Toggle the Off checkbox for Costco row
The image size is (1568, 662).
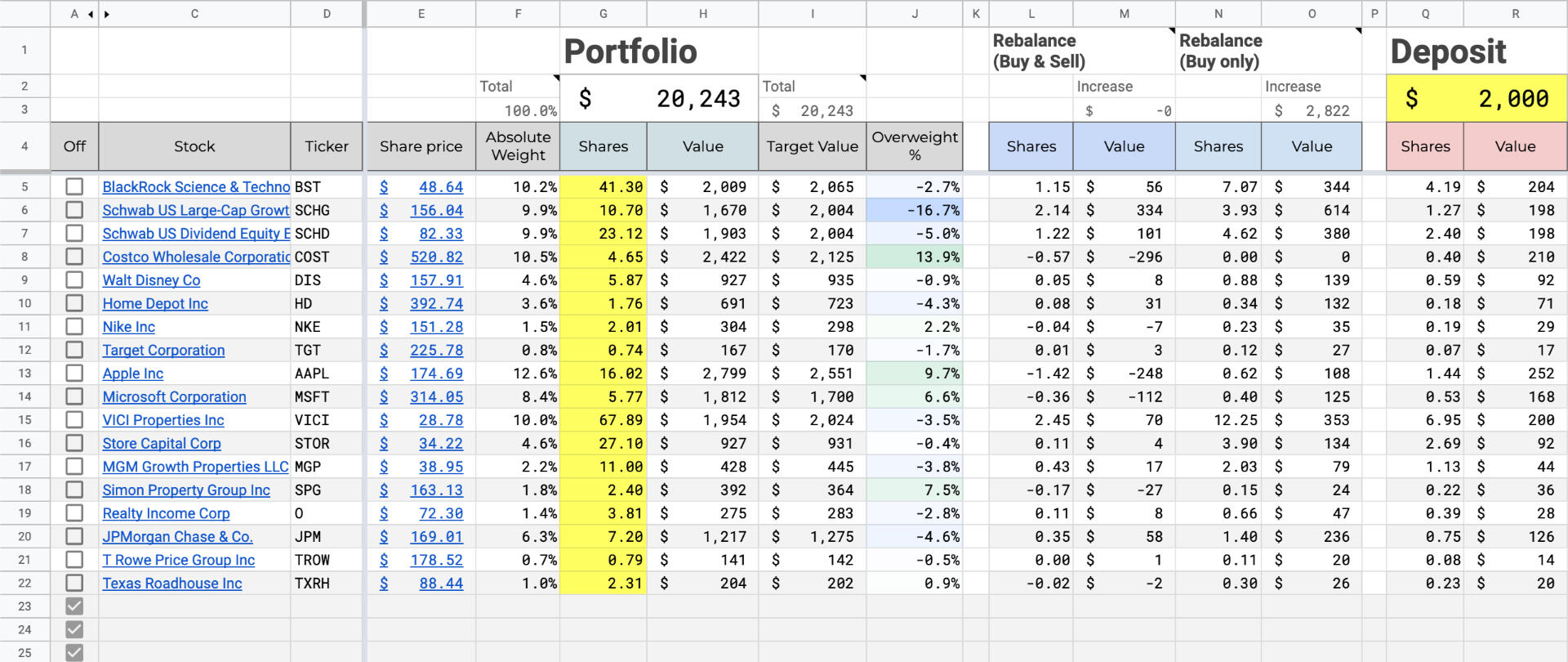pyautogui.click(x=74, y=257)
